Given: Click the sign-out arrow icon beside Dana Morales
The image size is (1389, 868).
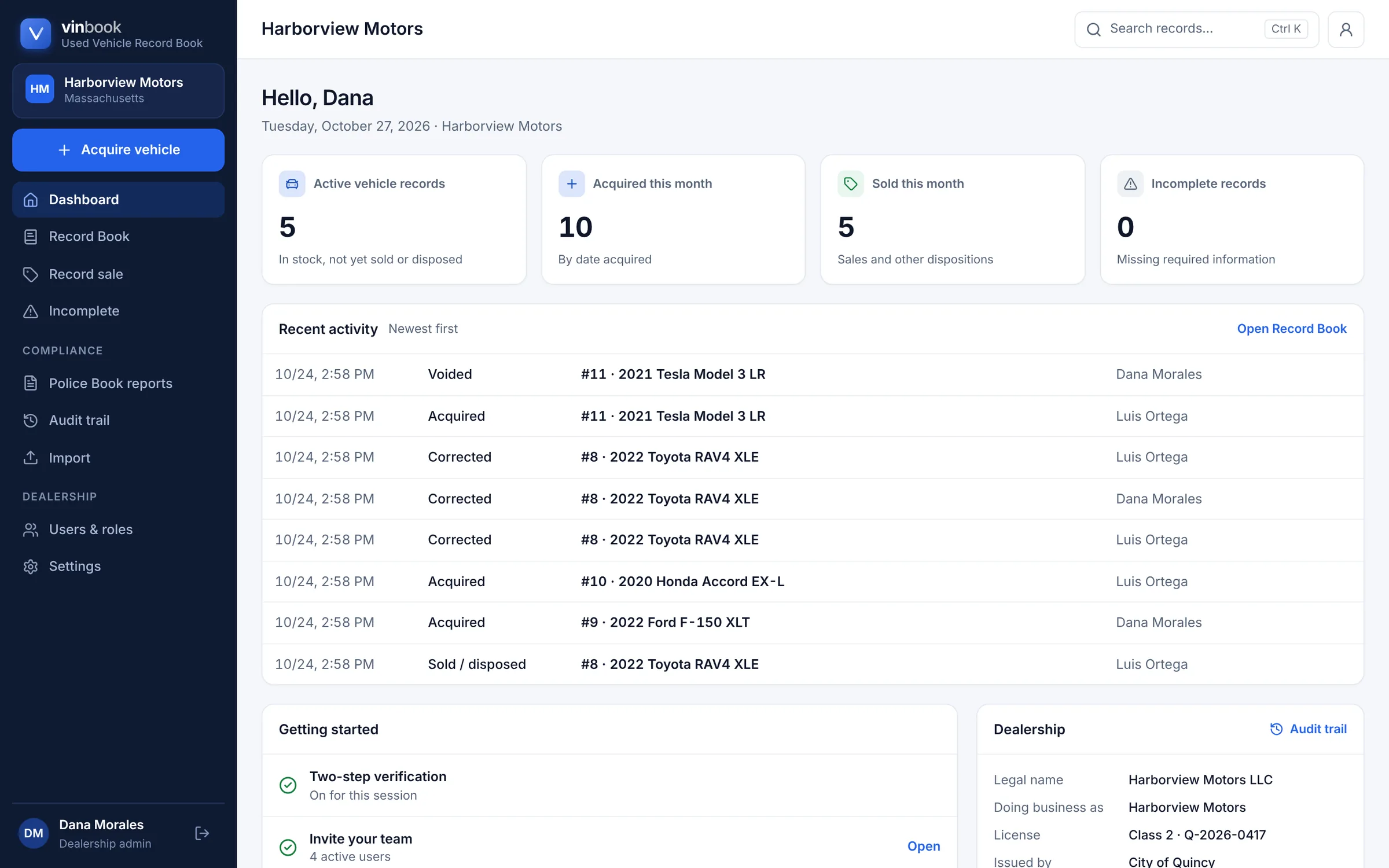Looking at the screenshot, I should pos(201,833).
